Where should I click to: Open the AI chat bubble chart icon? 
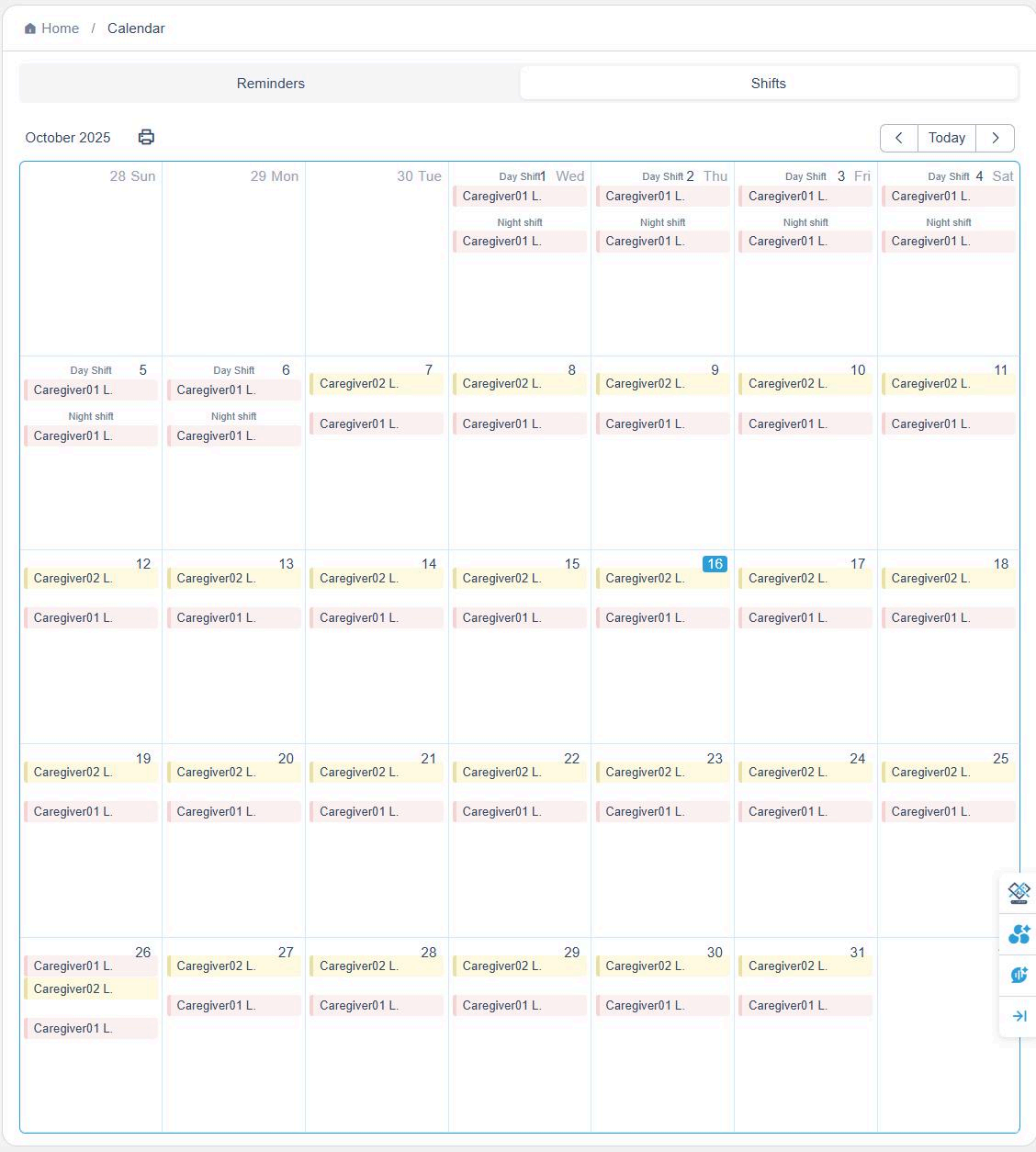(x=1019, y=975)
